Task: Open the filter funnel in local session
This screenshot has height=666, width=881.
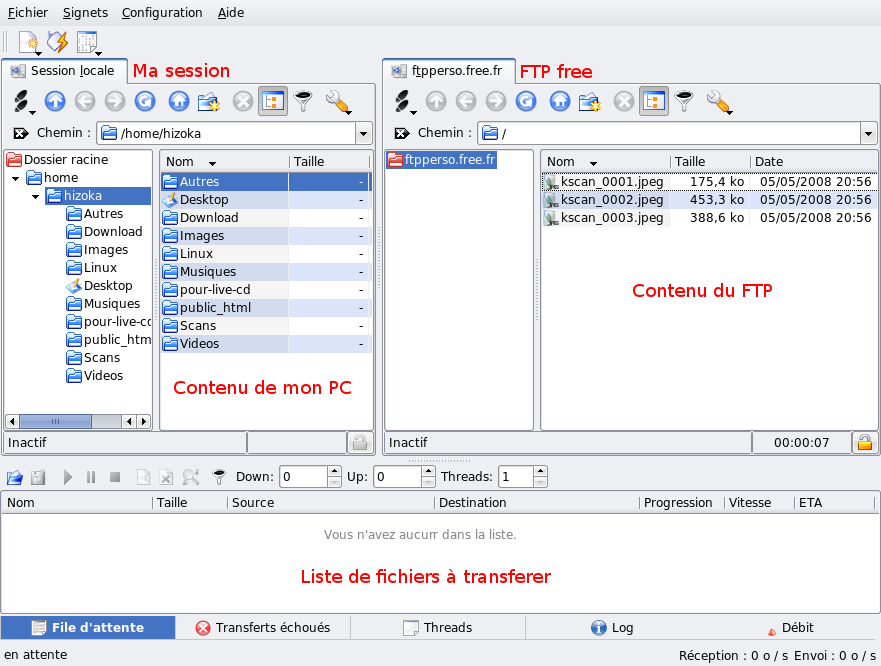Action: point(303,101)
